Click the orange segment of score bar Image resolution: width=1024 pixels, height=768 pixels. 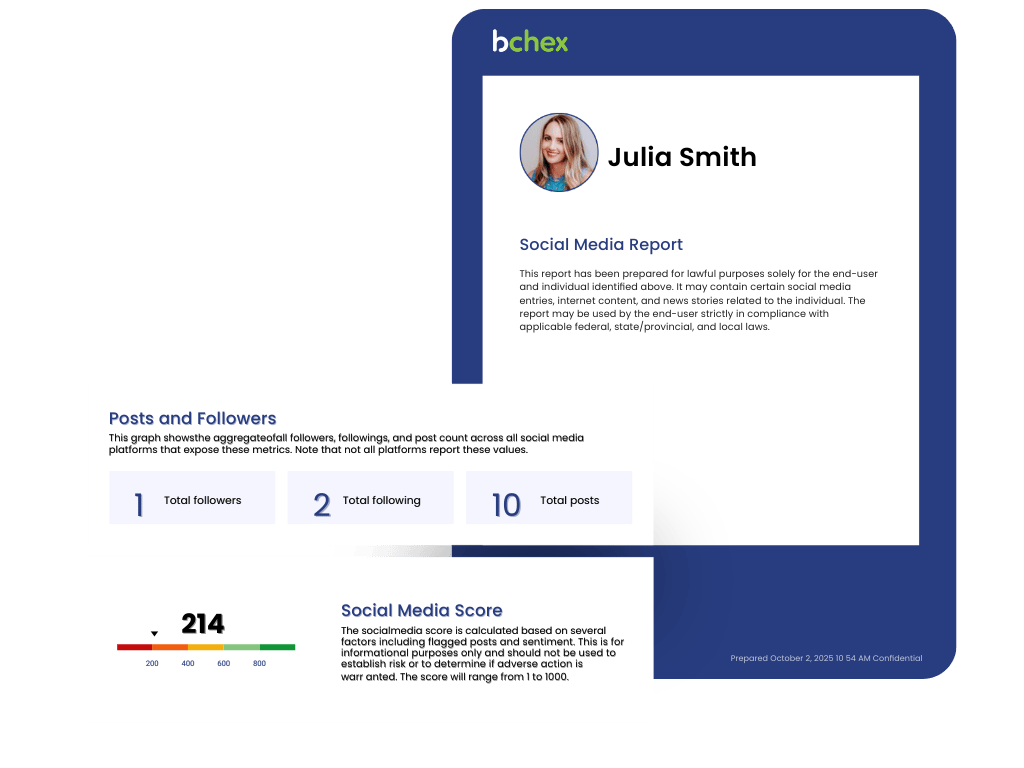pos(170,647)
